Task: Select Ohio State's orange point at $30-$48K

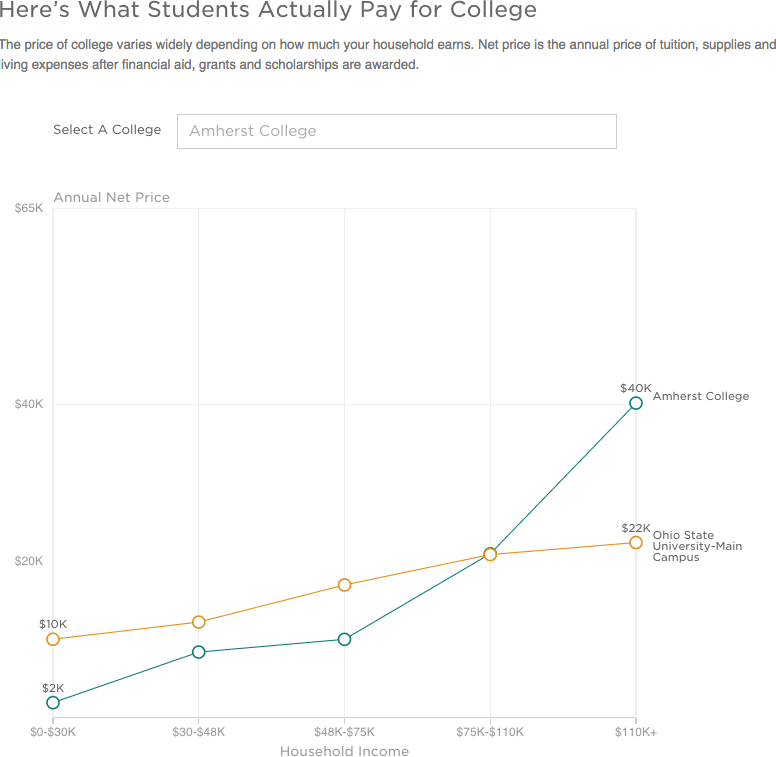Action: pyautogui.click(x=199, y=622)
